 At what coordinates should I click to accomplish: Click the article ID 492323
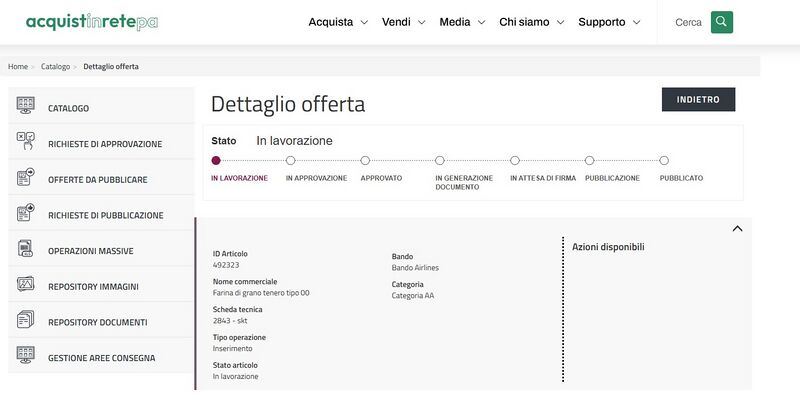(226, 265)
